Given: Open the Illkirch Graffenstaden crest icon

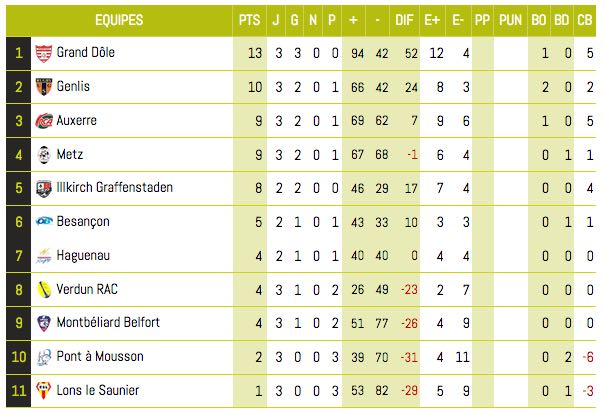Looking at the screenshot, I should tap(44, 188).
